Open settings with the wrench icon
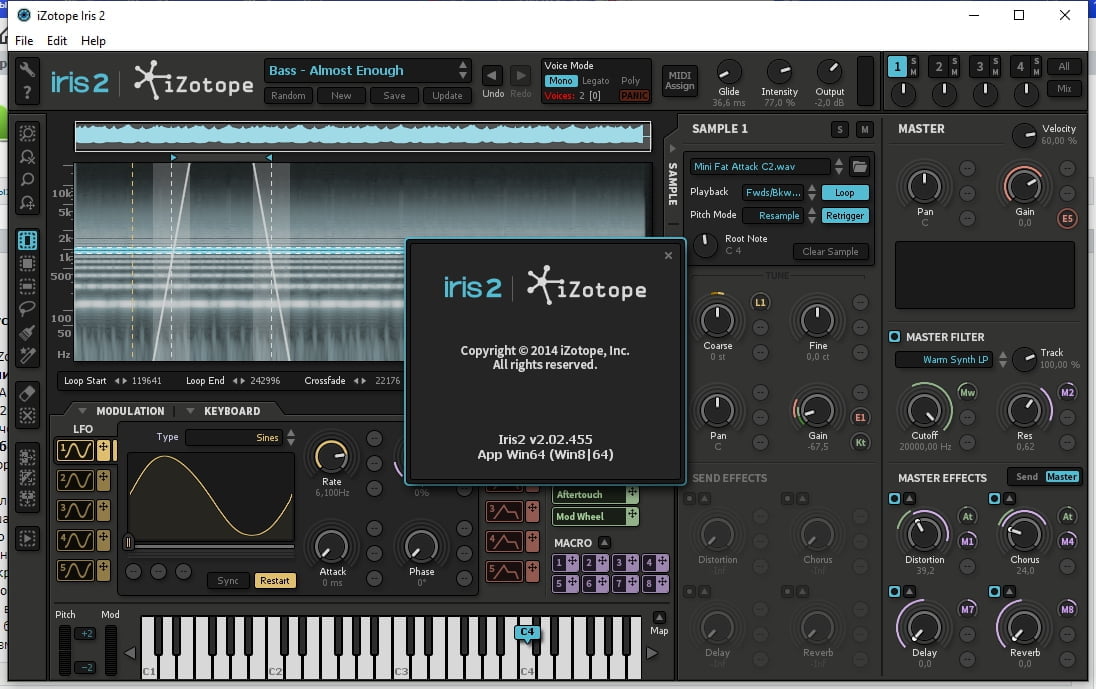The width and height of the screenshot is (1096, 689). [x=28, y=69]
